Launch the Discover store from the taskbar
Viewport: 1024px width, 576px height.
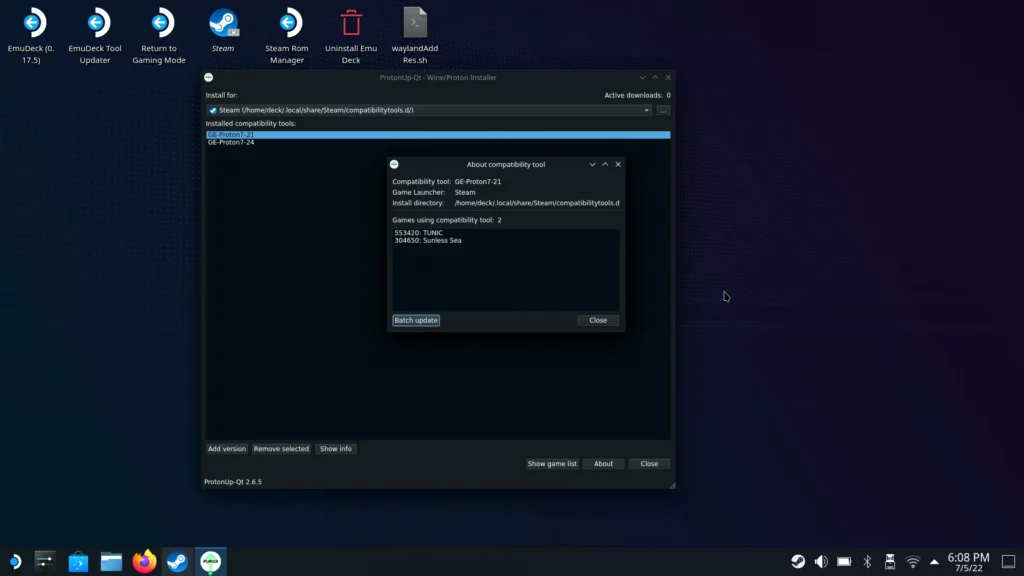[78, 562]
